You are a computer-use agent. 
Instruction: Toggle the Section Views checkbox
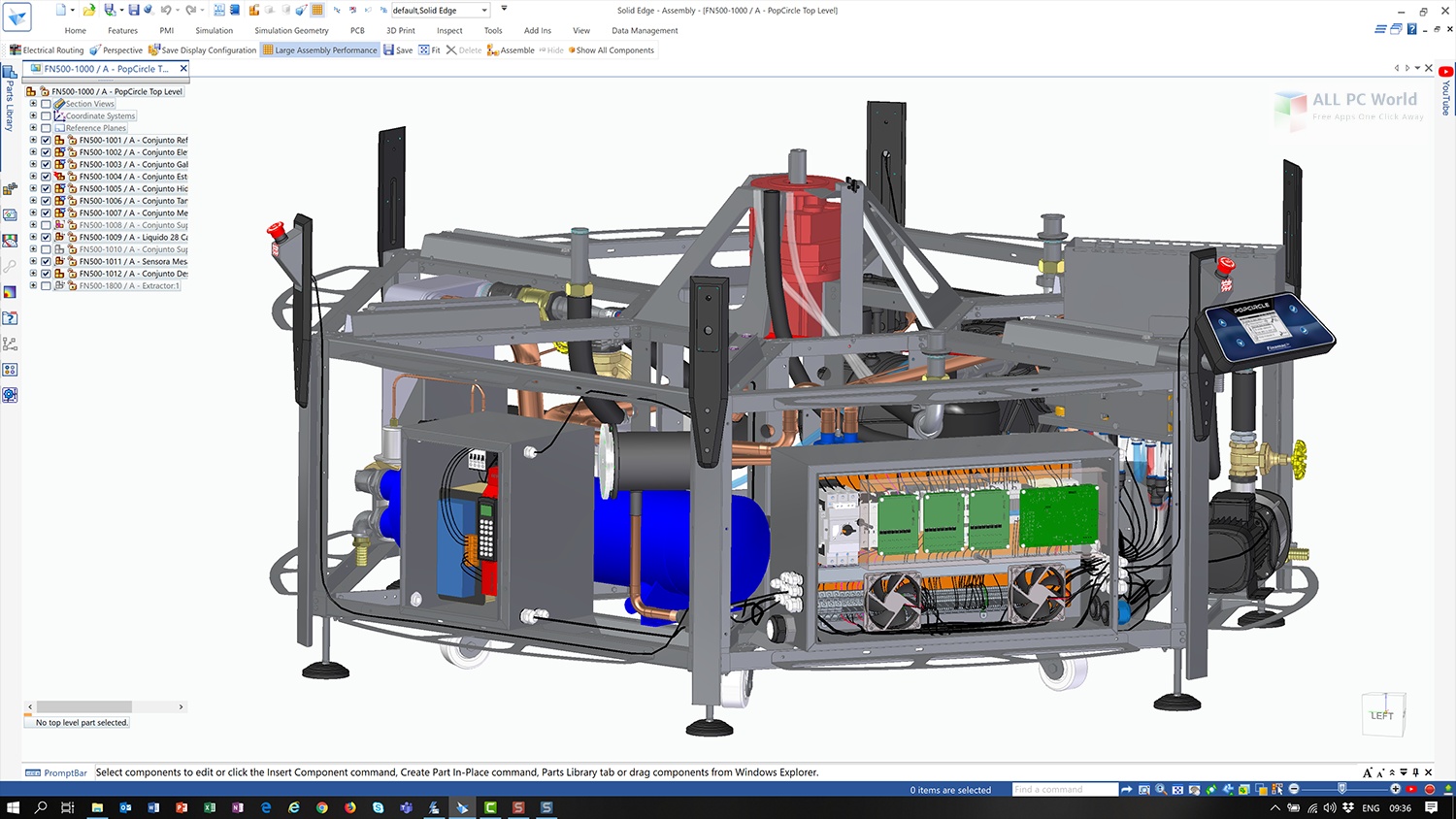click(46, 104)
